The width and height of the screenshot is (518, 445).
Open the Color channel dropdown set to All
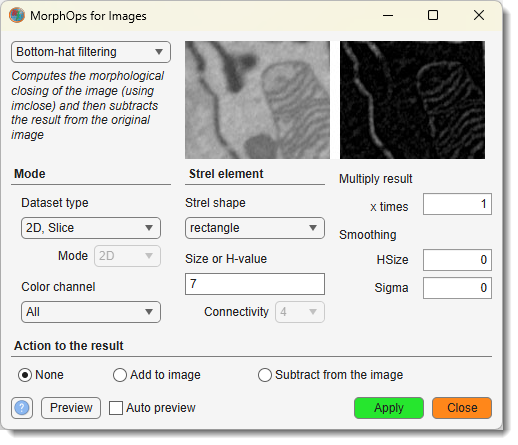[x=91, y=312]
